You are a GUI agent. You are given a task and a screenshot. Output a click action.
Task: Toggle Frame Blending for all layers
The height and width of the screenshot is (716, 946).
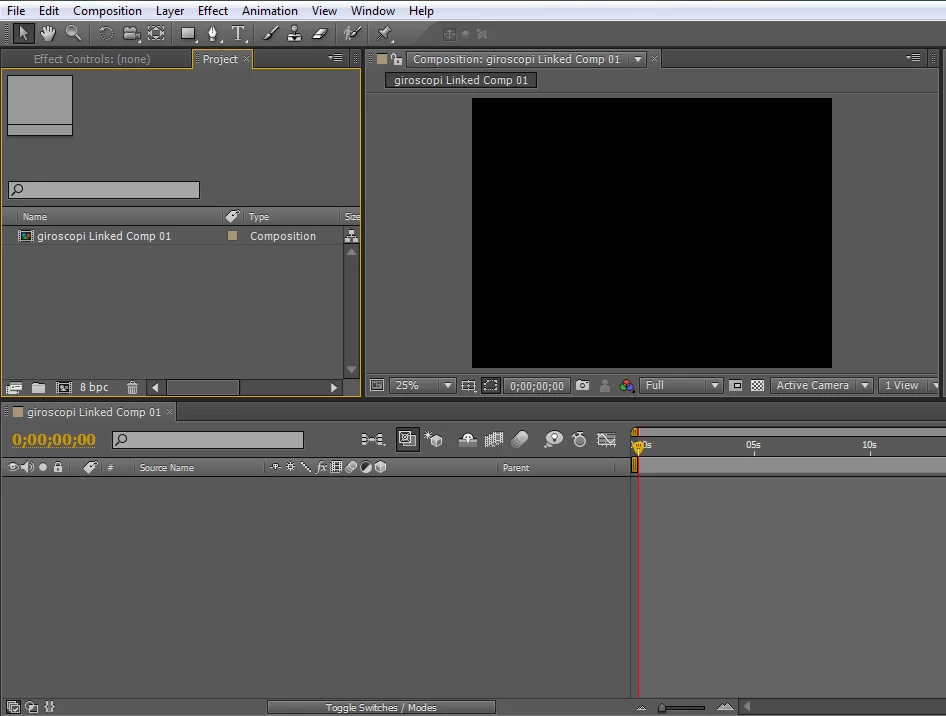494,439
